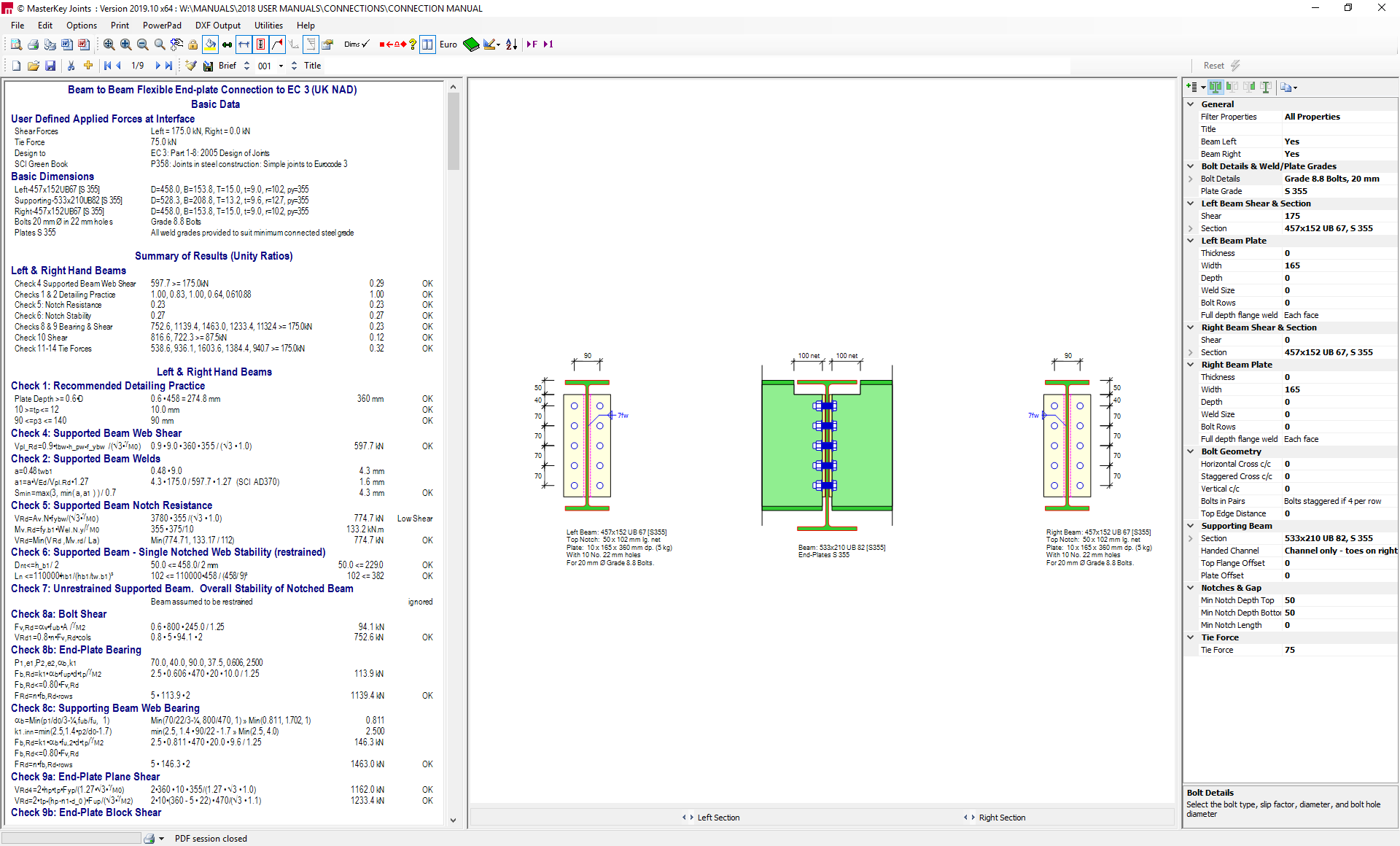
Task: Select left beam only view icon
Action: (1232, 87)
